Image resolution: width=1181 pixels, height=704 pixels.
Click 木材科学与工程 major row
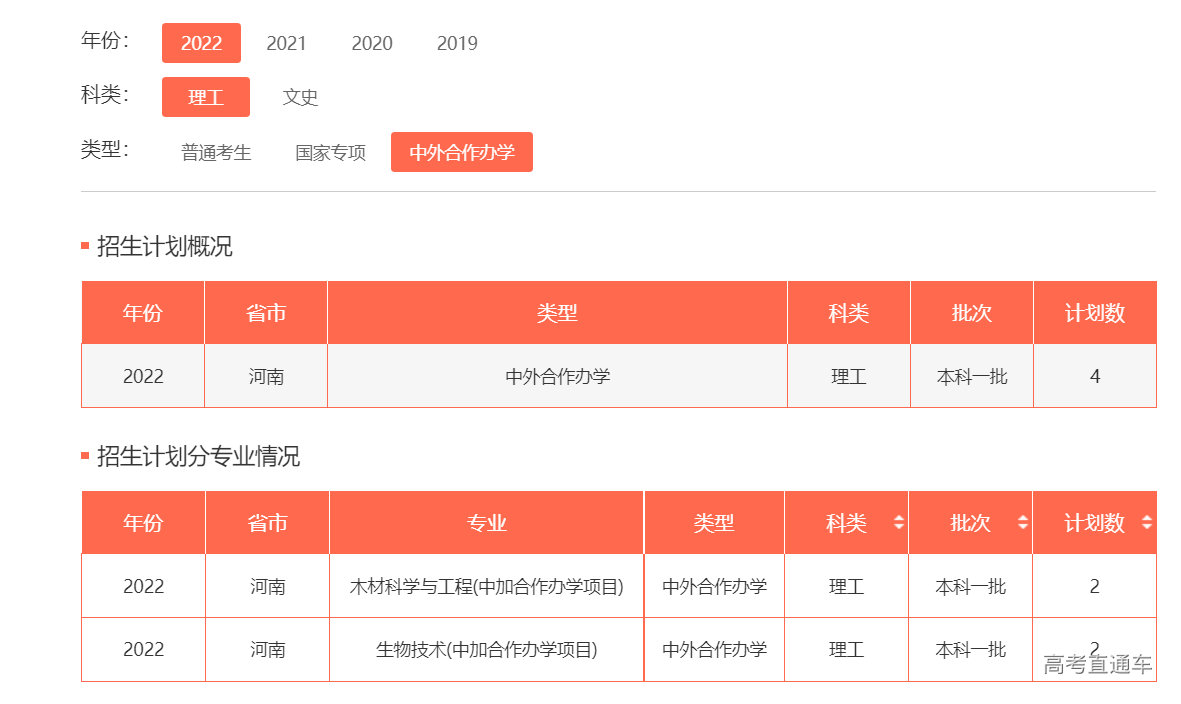486,586
